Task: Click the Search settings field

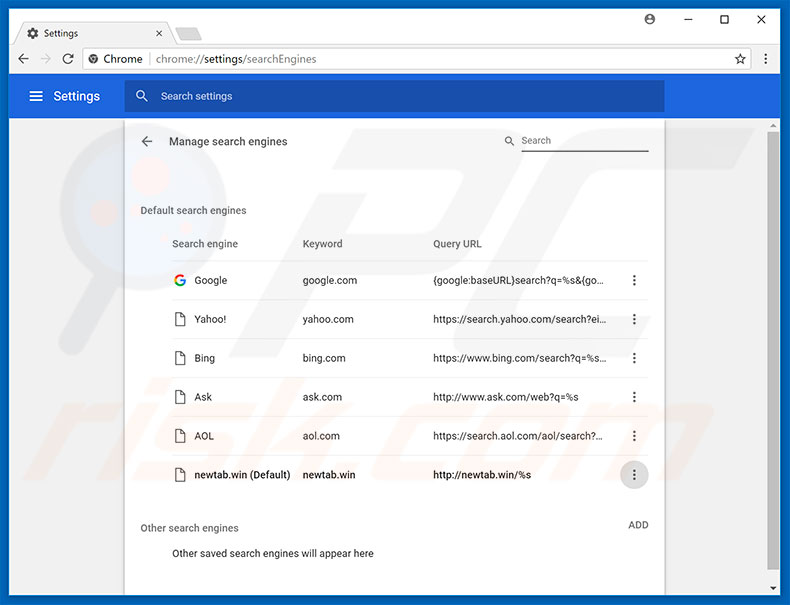Action: pos(394,96)
